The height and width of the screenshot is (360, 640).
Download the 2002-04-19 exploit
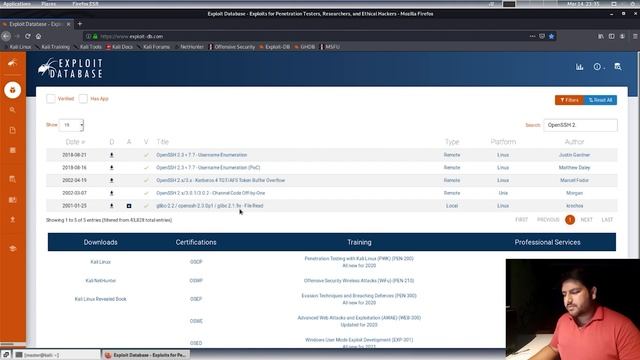click(111, 180)
